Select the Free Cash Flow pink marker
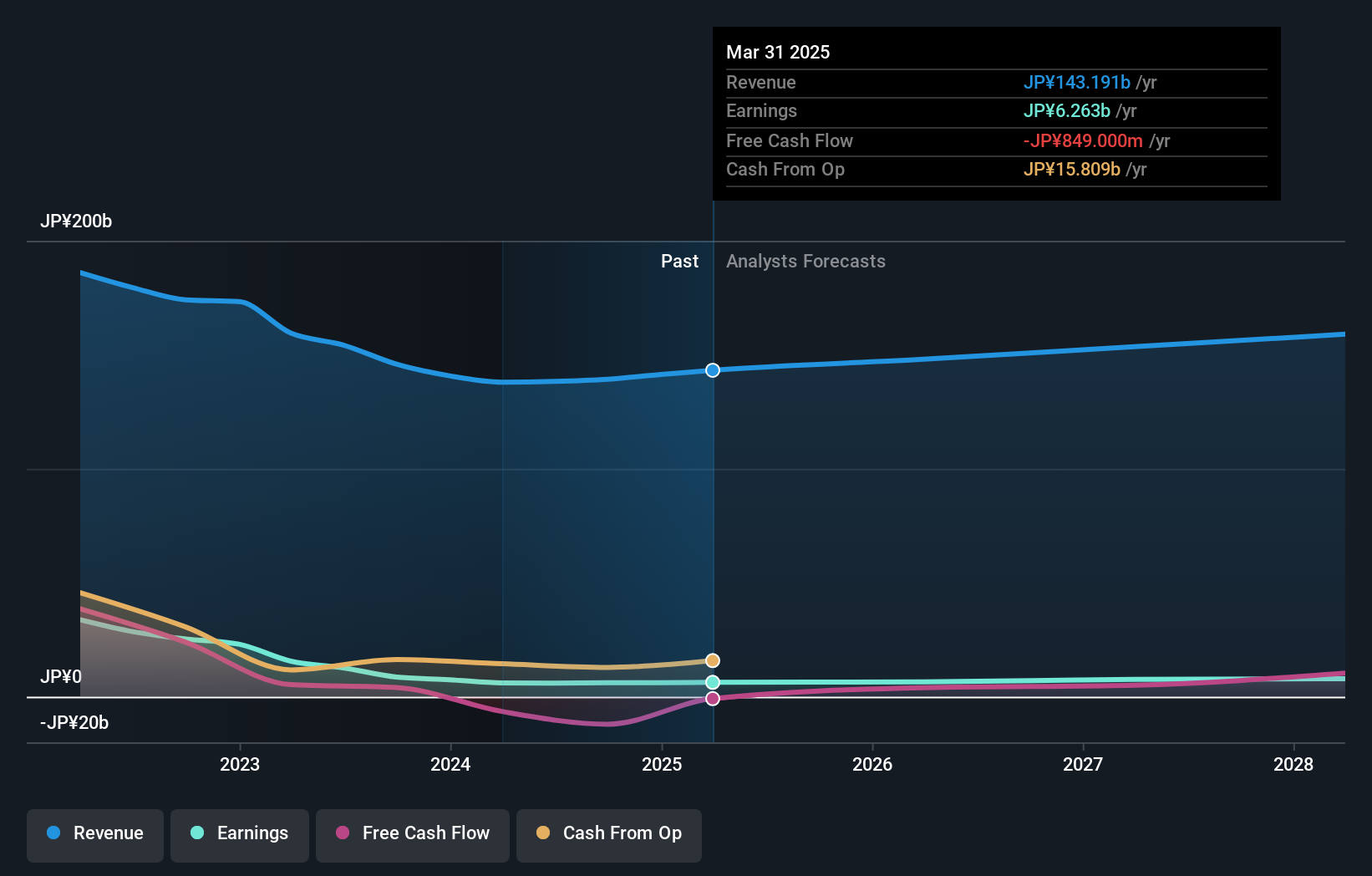 [x=713, y=698]
